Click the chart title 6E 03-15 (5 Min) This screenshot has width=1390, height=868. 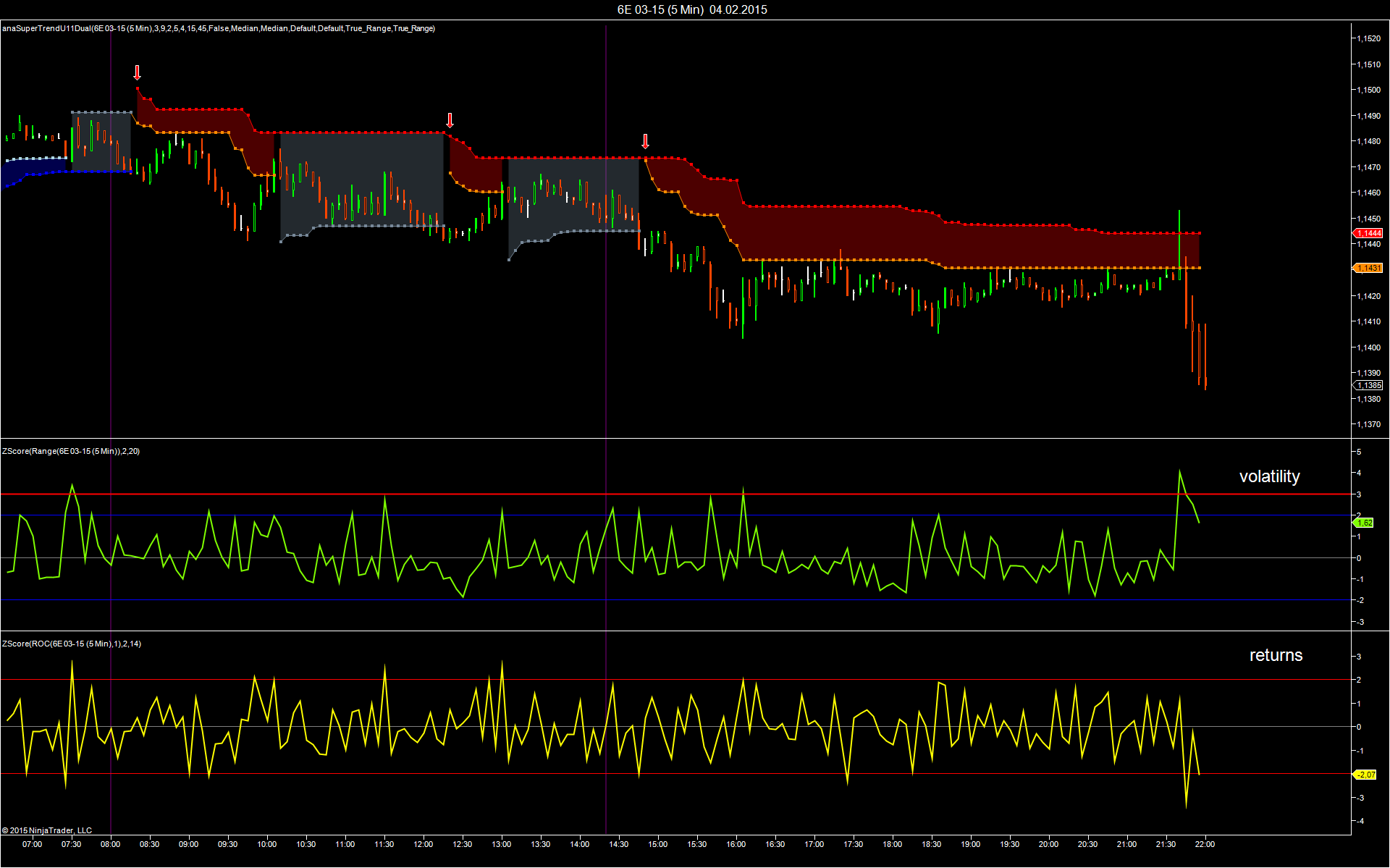[660, 9]
